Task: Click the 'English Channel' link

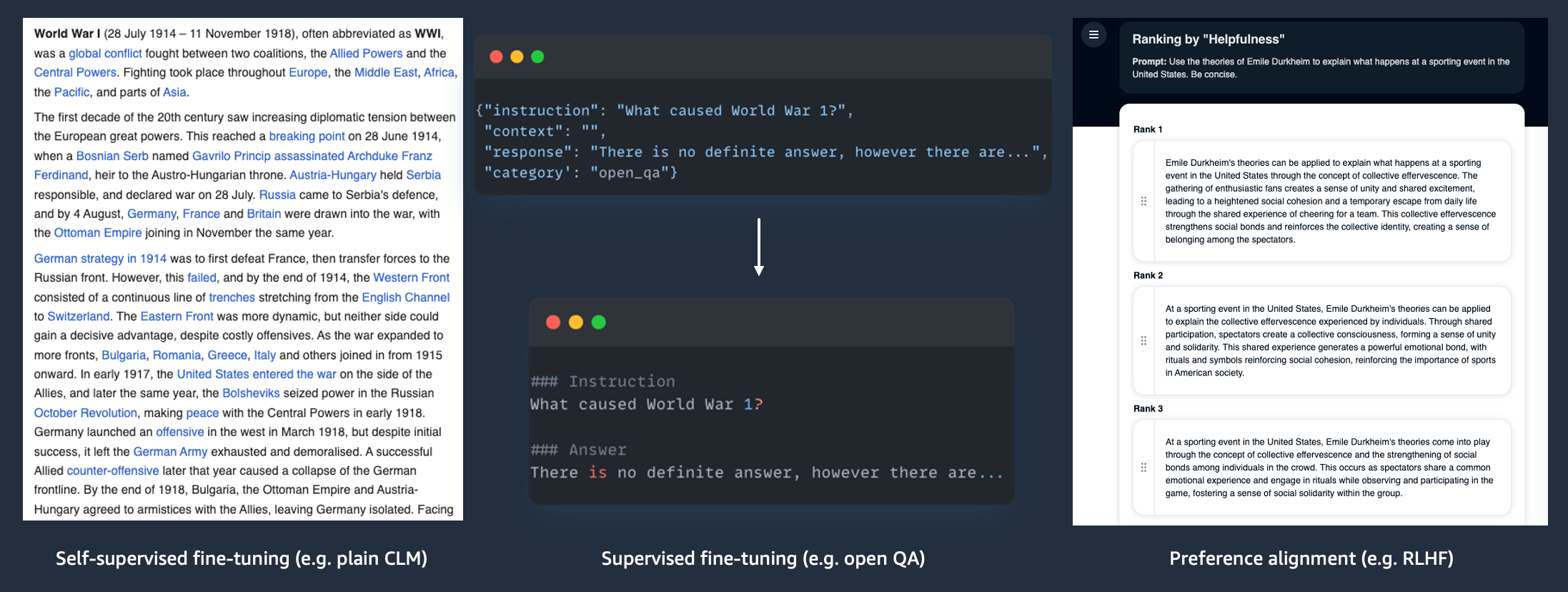Action: [405, 297]
